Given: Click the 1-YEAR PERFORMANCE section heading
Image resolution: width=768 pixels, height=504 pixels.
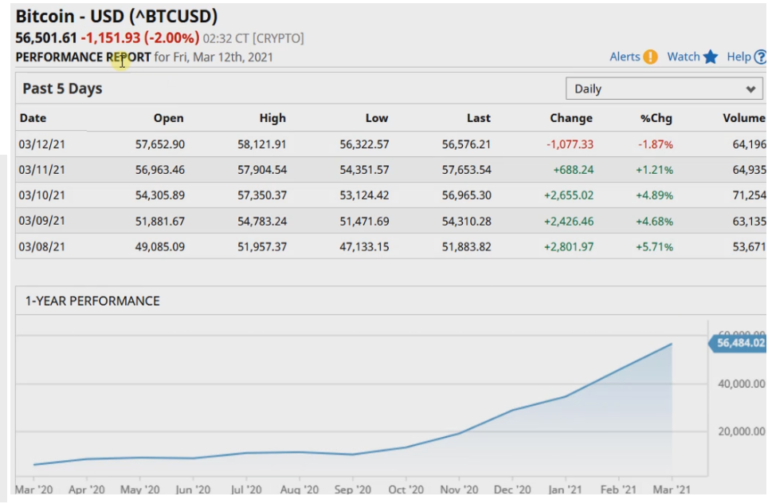Looking at the screenshot, I should click(91, 300).
